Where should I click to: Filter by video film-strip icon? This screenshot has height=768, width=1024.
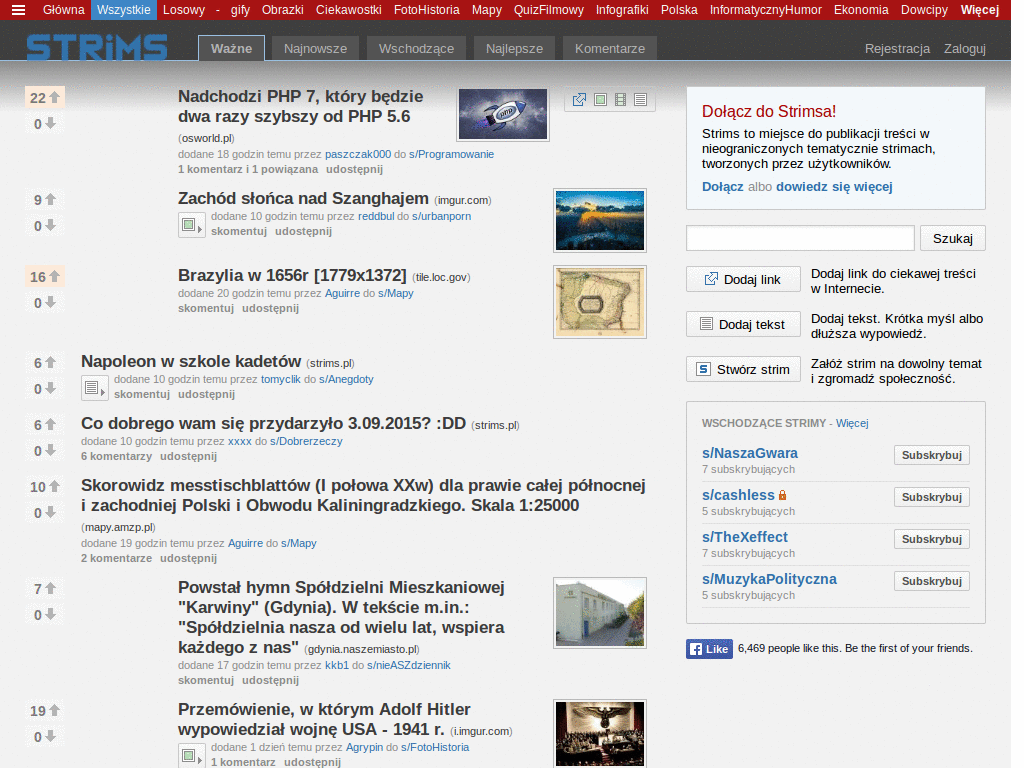[620, 99]
